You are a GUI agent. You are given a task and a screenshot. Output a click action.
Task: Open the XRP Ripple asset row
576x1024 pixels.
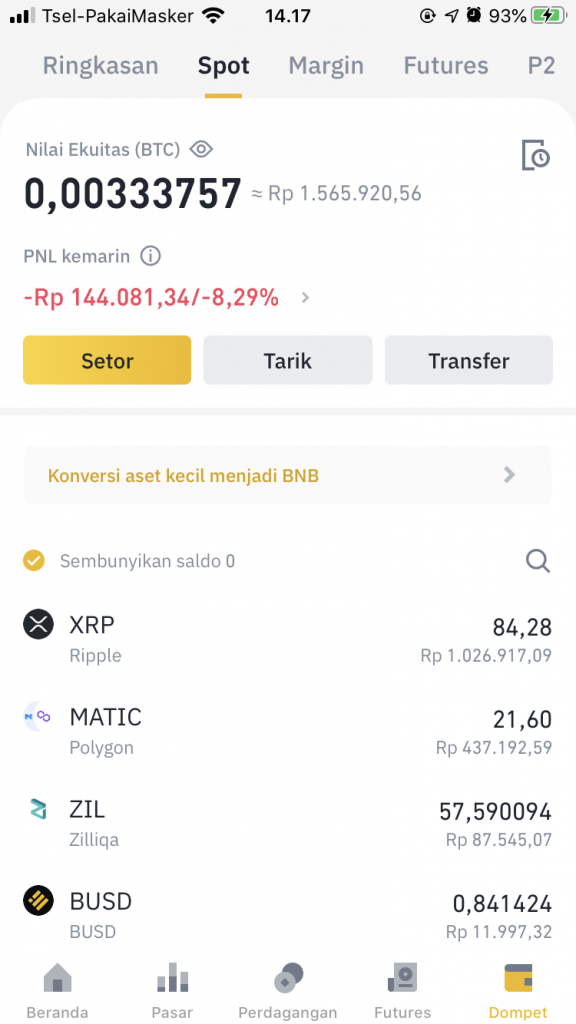[288, 639]
